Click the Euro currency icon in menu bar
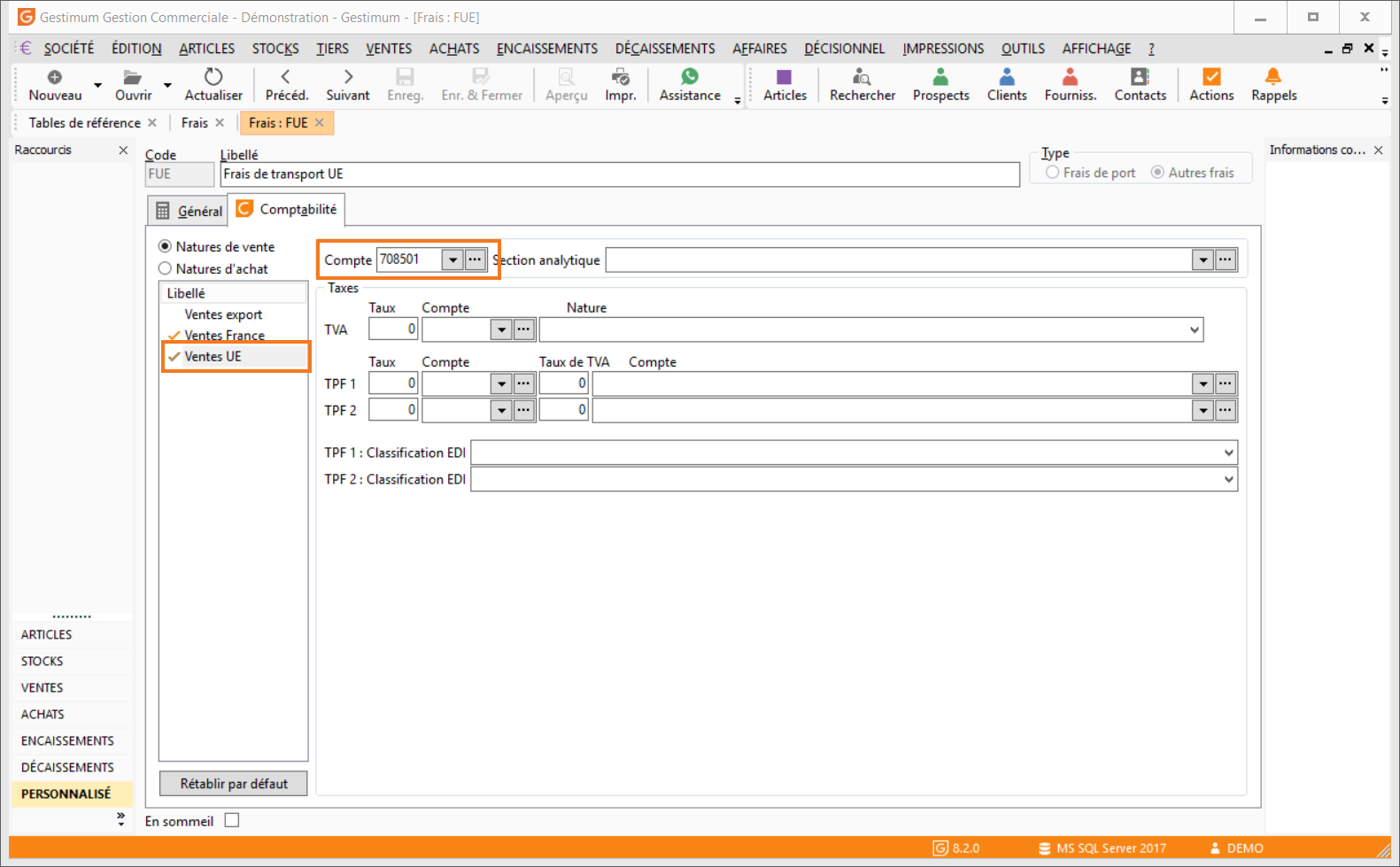This screenshot has height=867, width=1400. [26, 48]
